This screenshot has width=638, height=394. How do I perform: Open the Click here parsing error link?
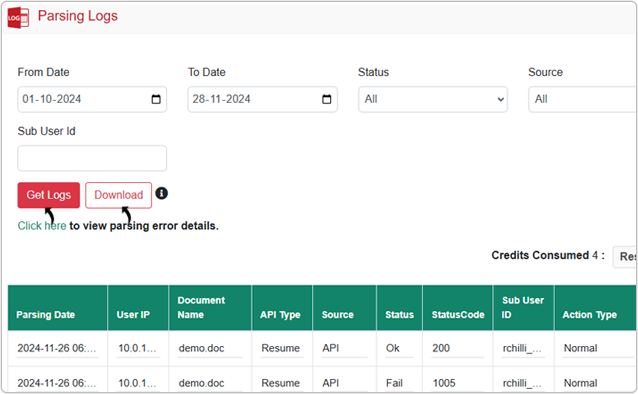tap(42, 226)
